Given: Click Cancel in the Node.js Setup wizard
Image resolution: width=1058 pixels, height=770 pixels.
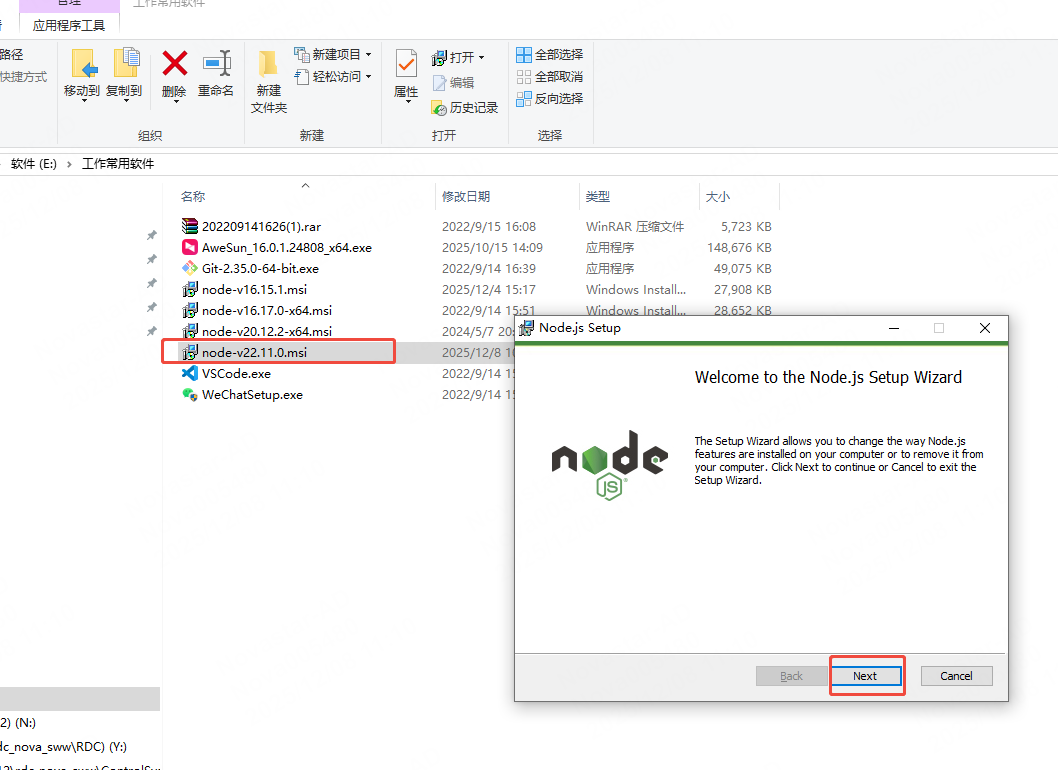Looking at the screenshot, I should (x=956, y=676).
